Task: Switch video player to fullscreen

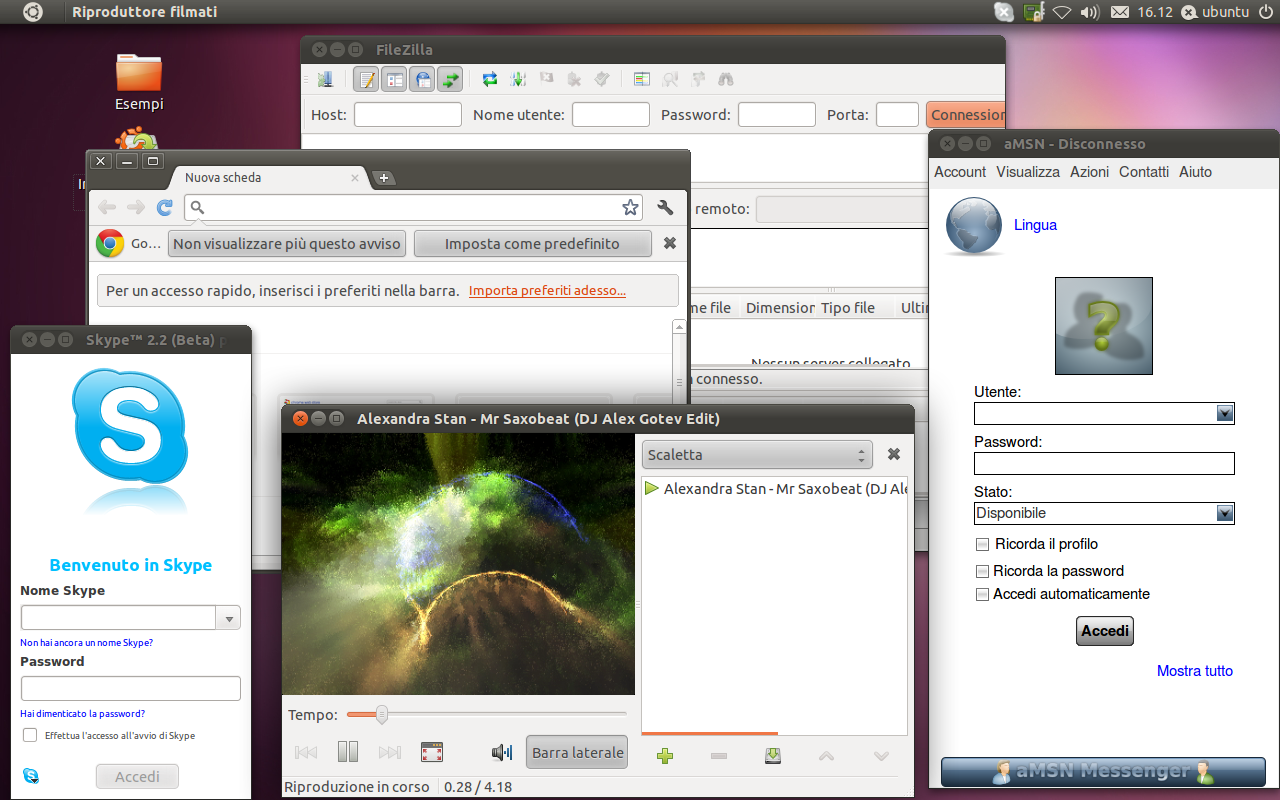Action: pyautogui.click(x=432, y=752)
